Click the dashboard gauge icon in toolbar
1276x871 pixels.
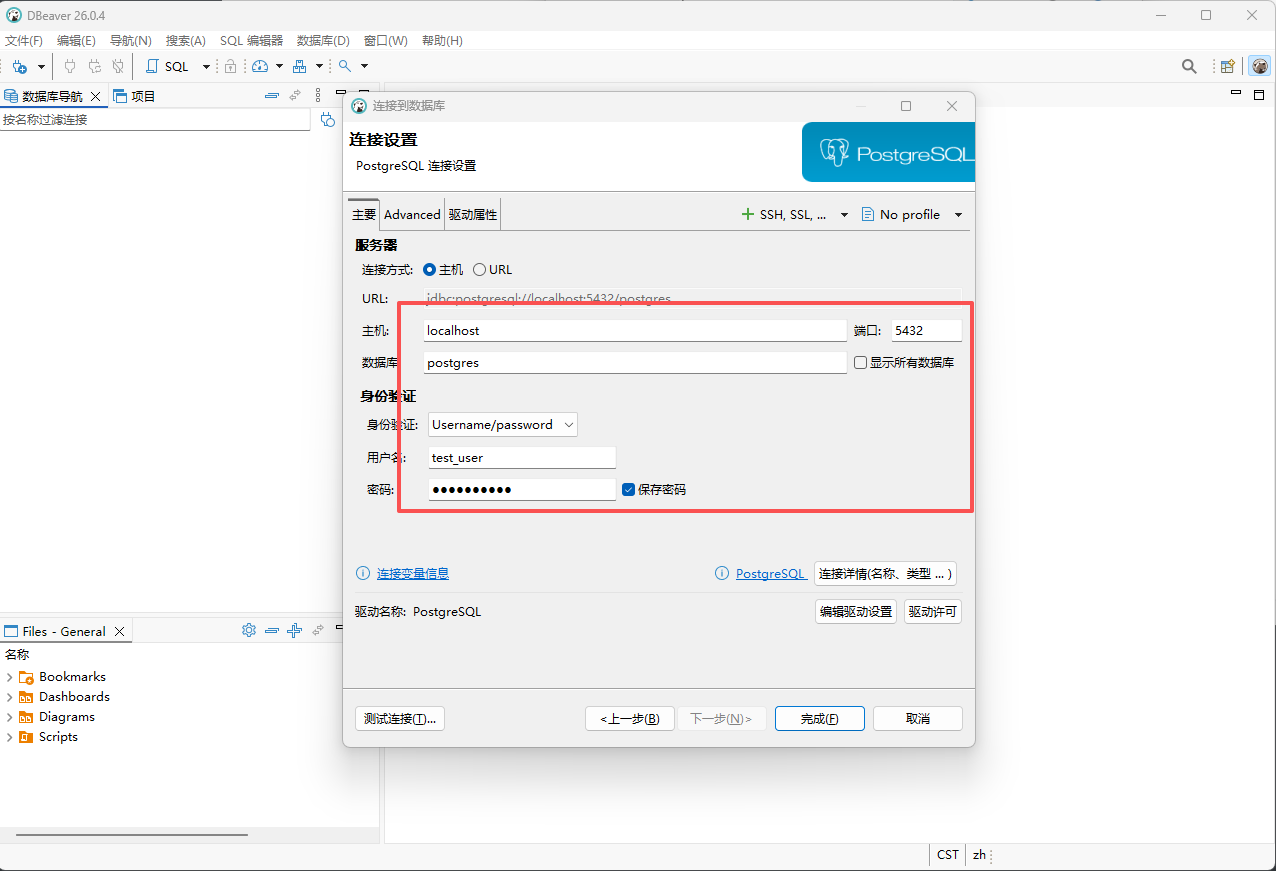click(x=260, y=66)
